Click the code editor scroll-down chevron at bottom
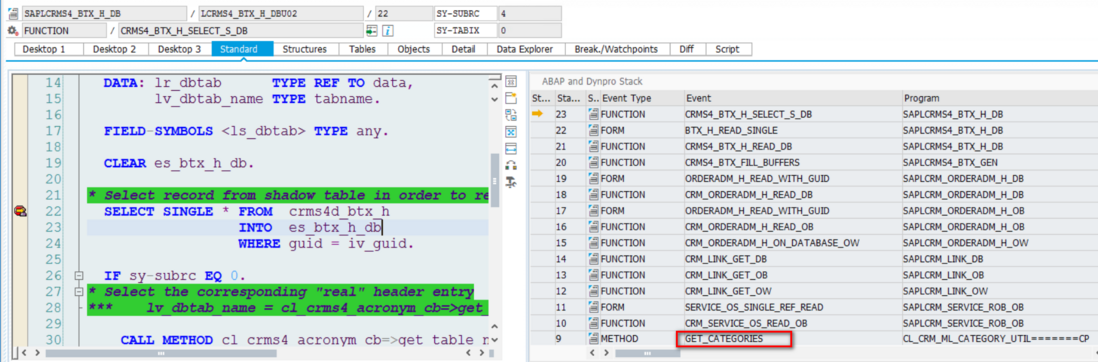Viewport: 1098px width, 362px height. click(x=494, y=339)
